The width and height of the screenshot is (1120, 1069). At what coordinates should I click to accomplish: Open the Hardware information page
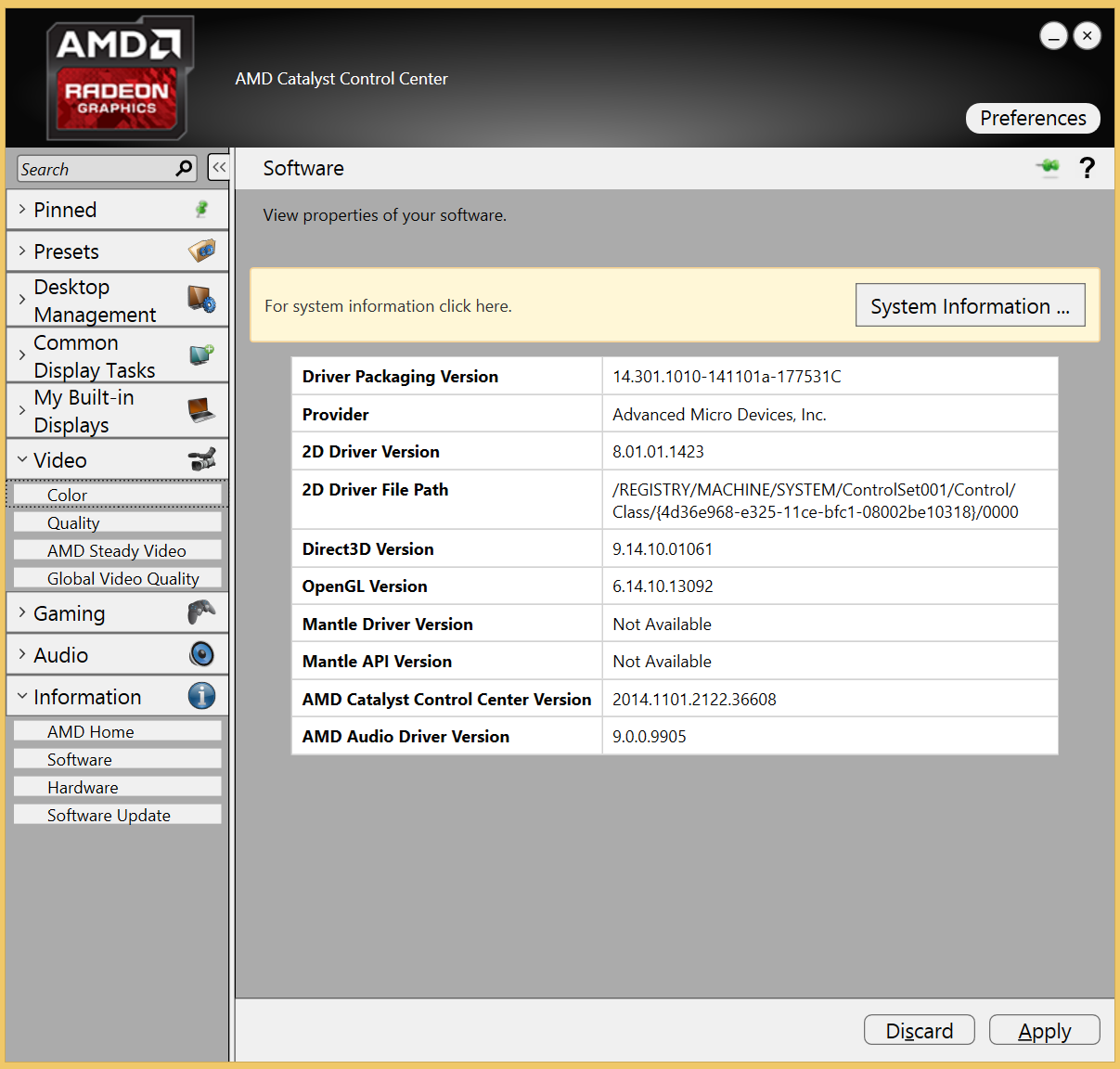coord(117,787)
